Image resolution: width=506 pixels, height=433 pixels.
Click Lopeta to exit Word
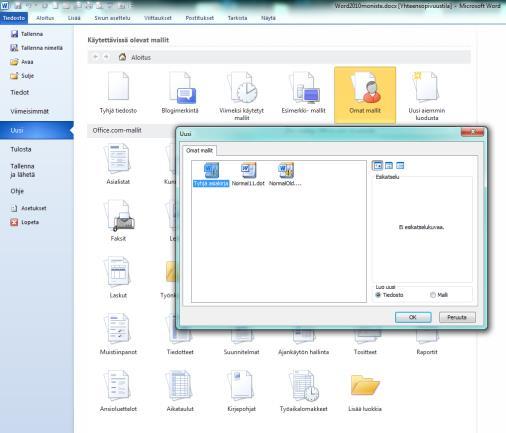[25, 222]
